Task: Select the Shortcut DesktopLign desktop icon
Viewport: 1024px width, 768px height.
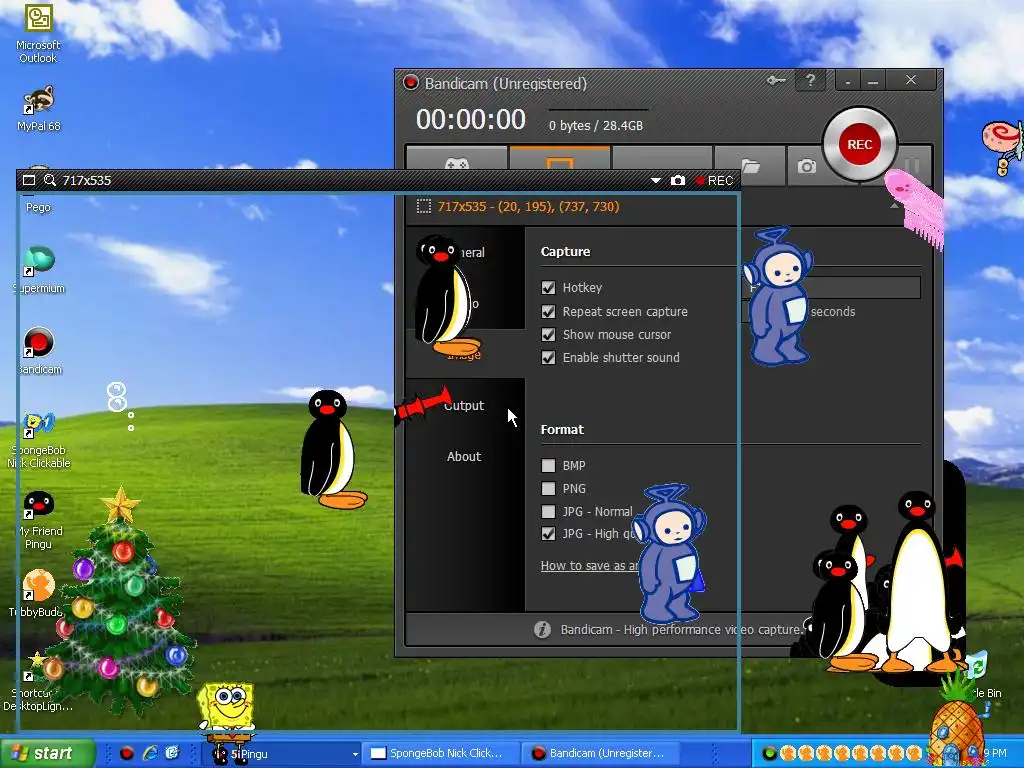Action: (x=37, y=681)
